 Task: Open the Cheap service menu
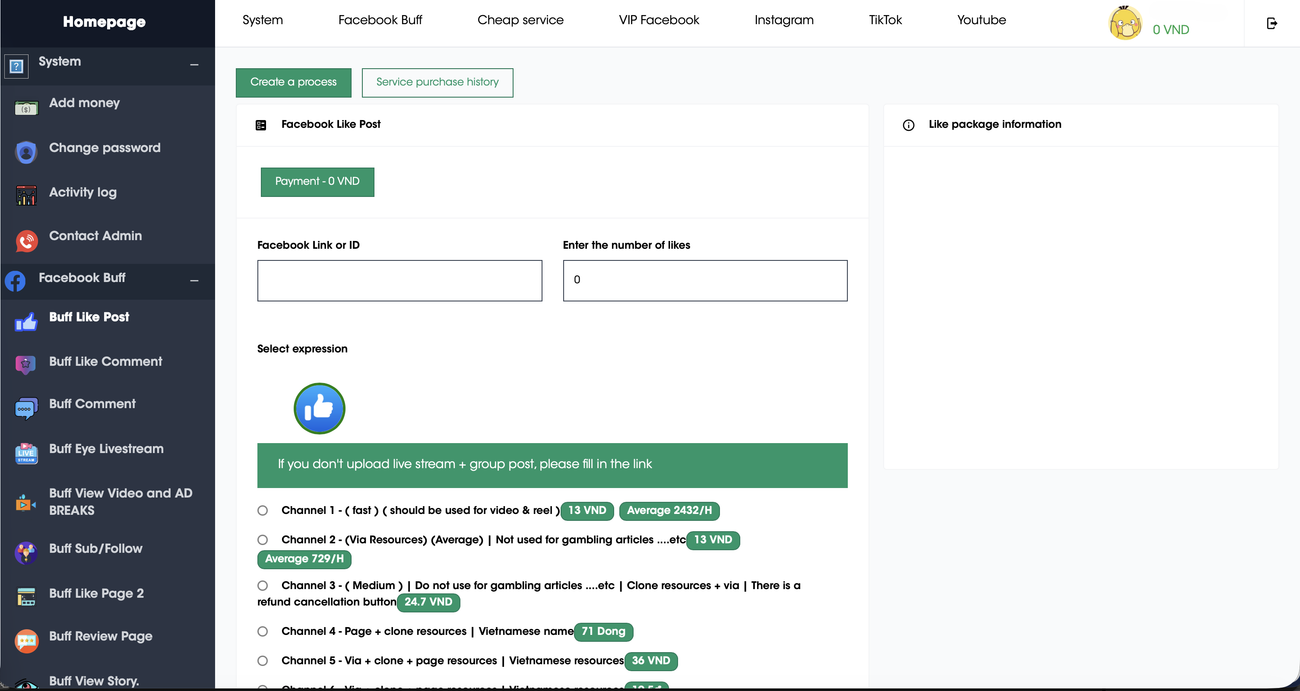(521, 20)
